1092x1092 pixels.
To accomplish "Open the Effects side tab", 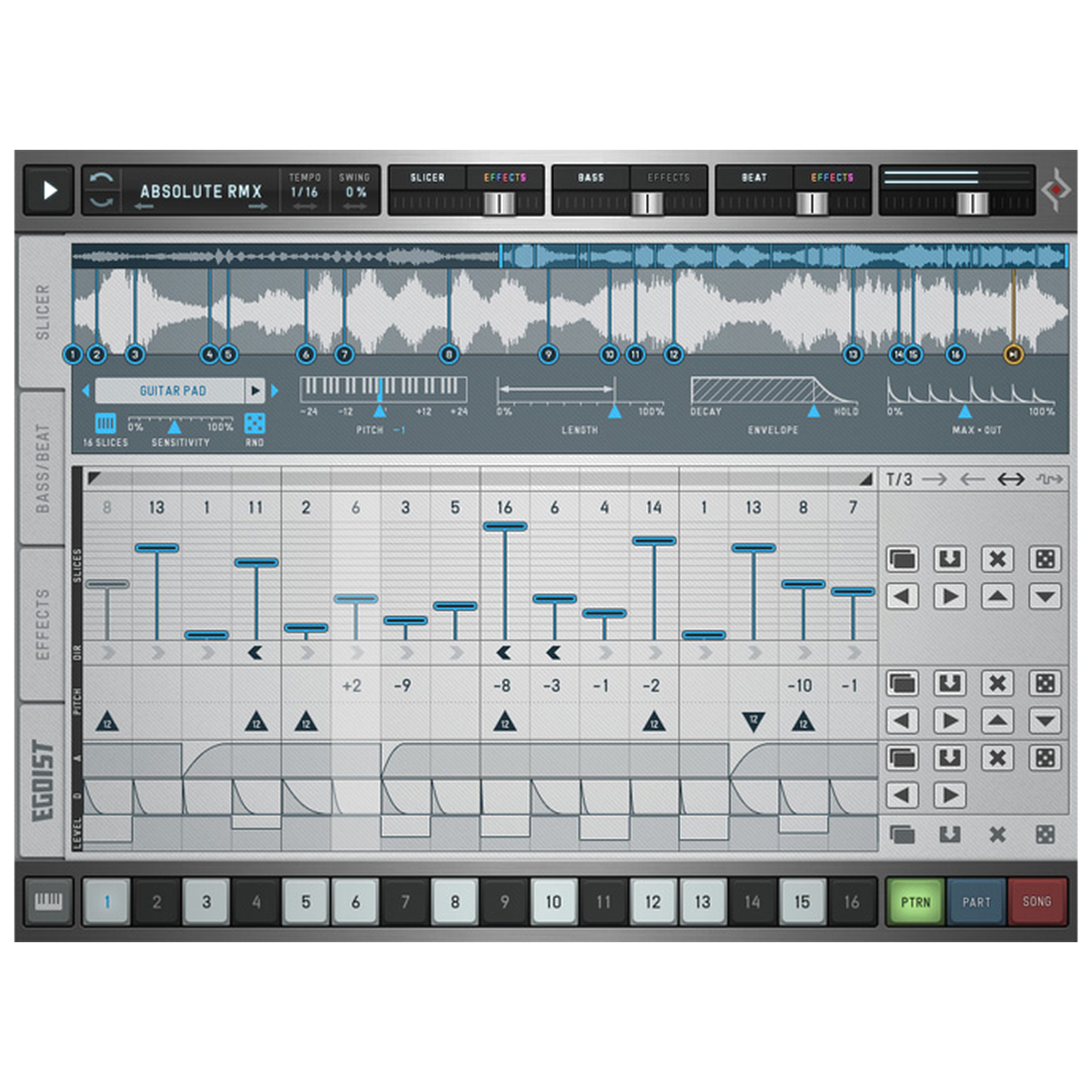I will tap(43, 624).
